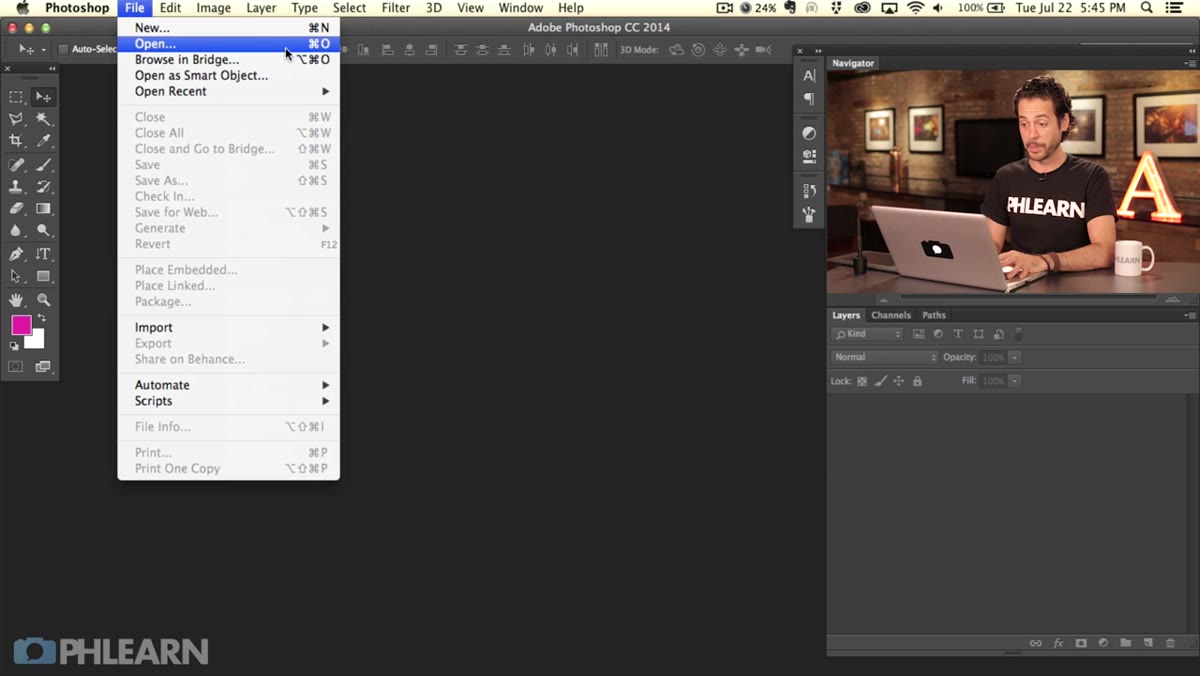Expand the Open Recent submenu
This screenshot has height=676, width=1200.
point(228,91)
